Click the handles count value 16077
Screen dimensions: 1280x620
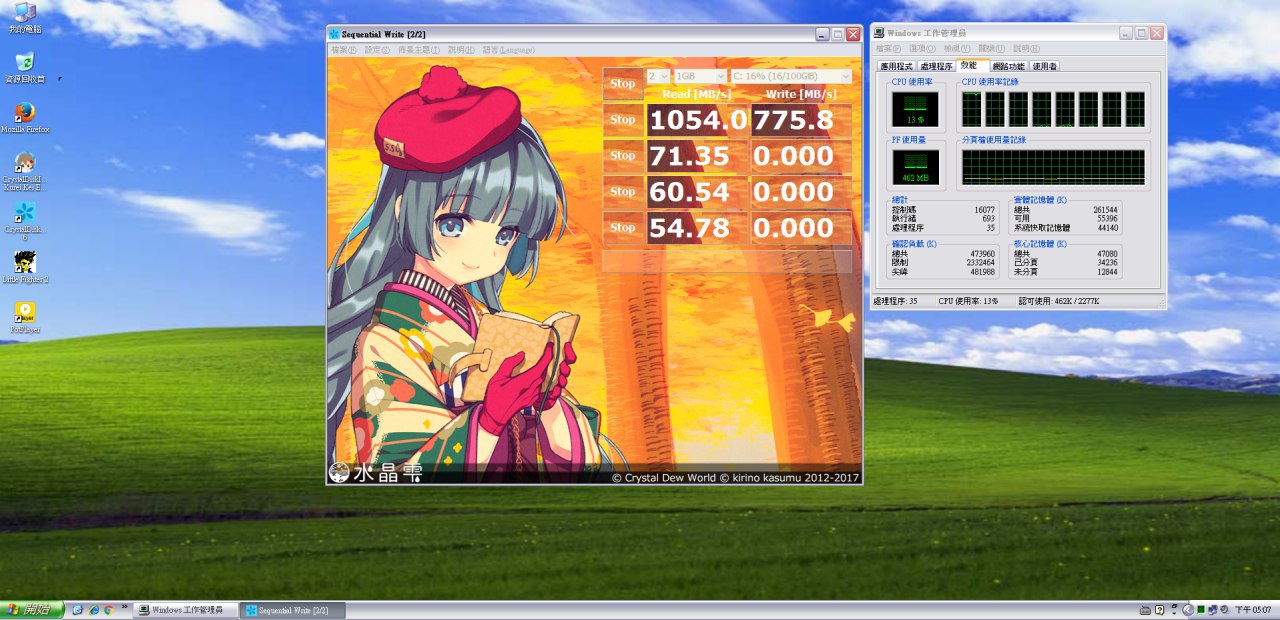point(984,210)
